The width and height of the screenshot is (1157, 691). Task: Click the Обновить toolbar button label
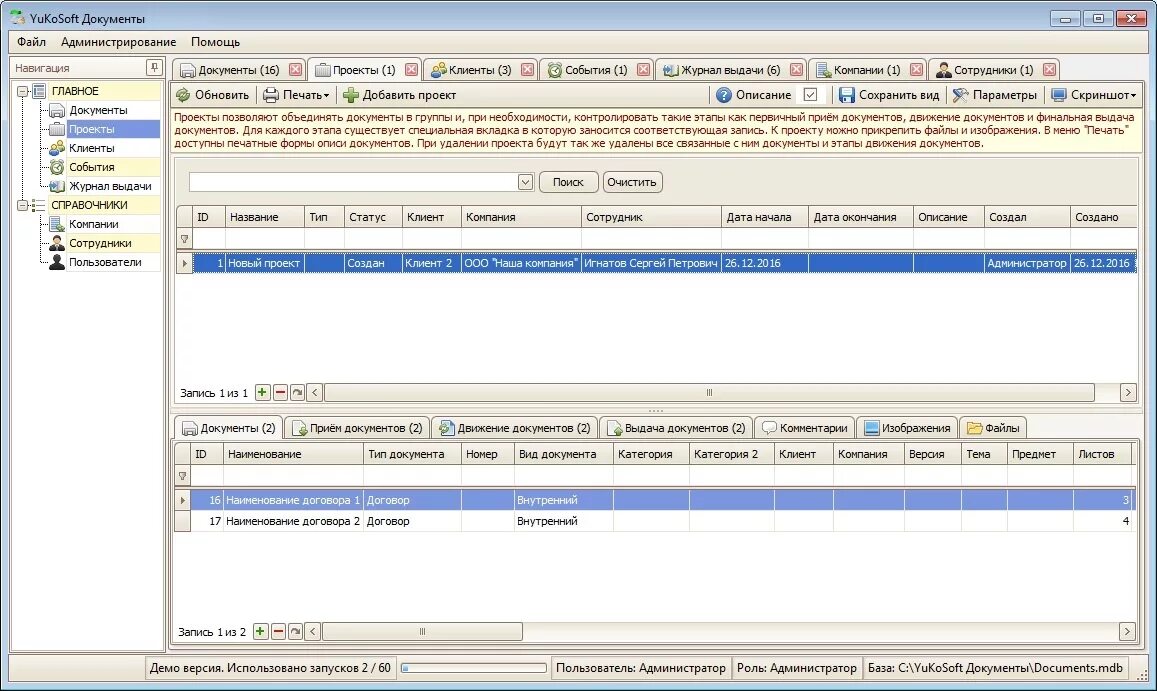tap(221, 94)
